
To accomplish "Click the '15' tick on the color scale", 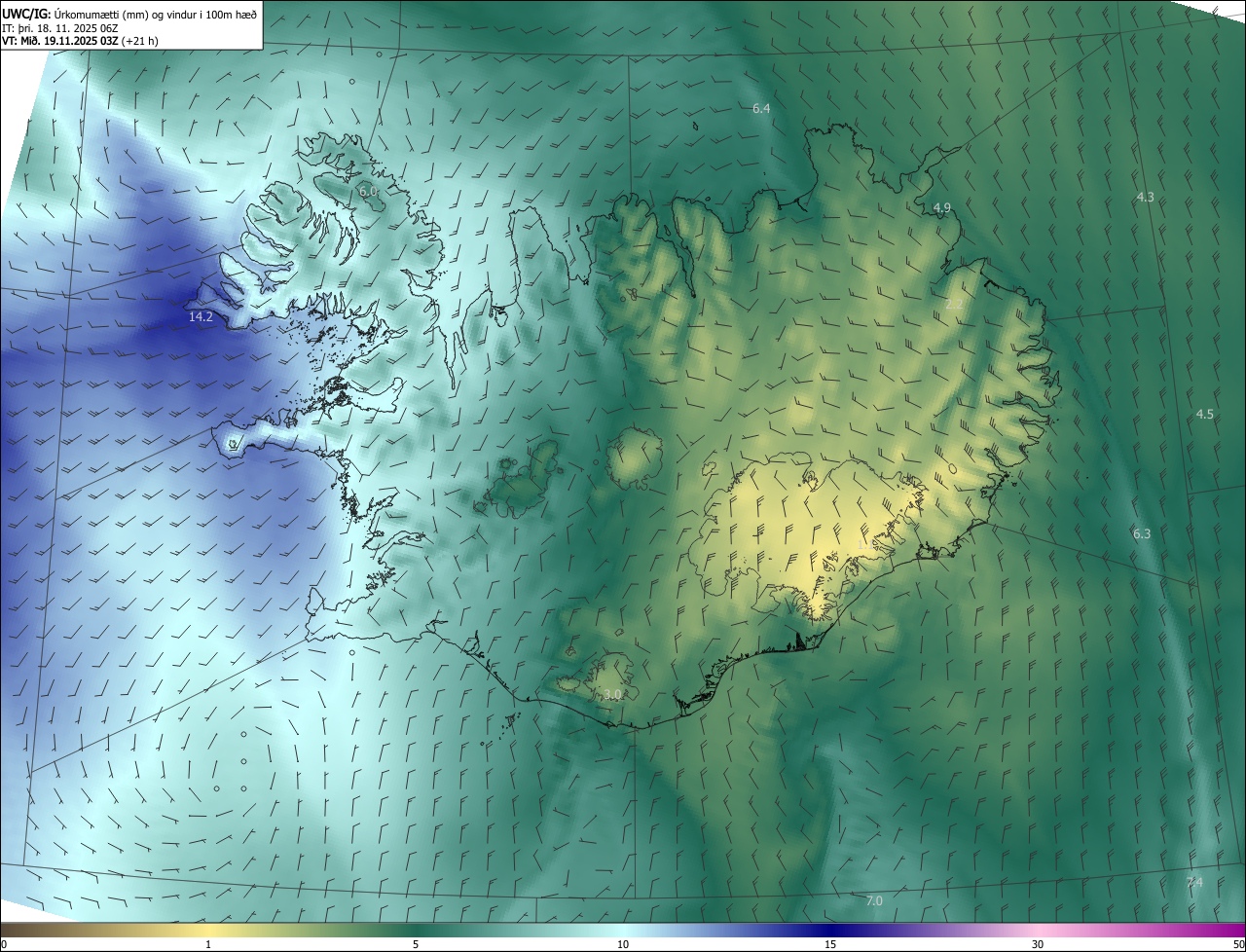I will click(x=830, y=945).
